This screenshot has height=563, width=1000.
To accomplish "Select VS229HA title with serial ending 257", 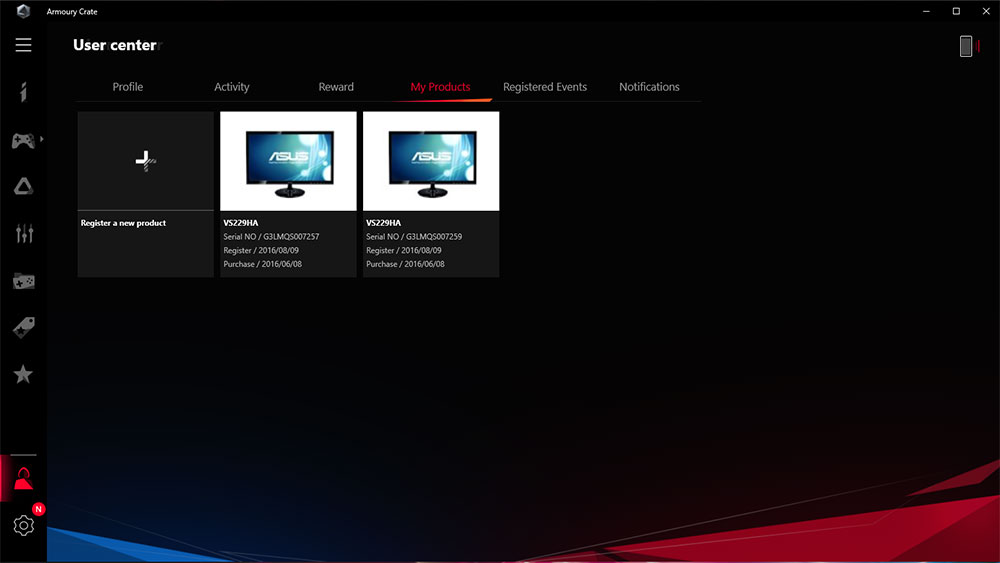I will click(241, 223).
